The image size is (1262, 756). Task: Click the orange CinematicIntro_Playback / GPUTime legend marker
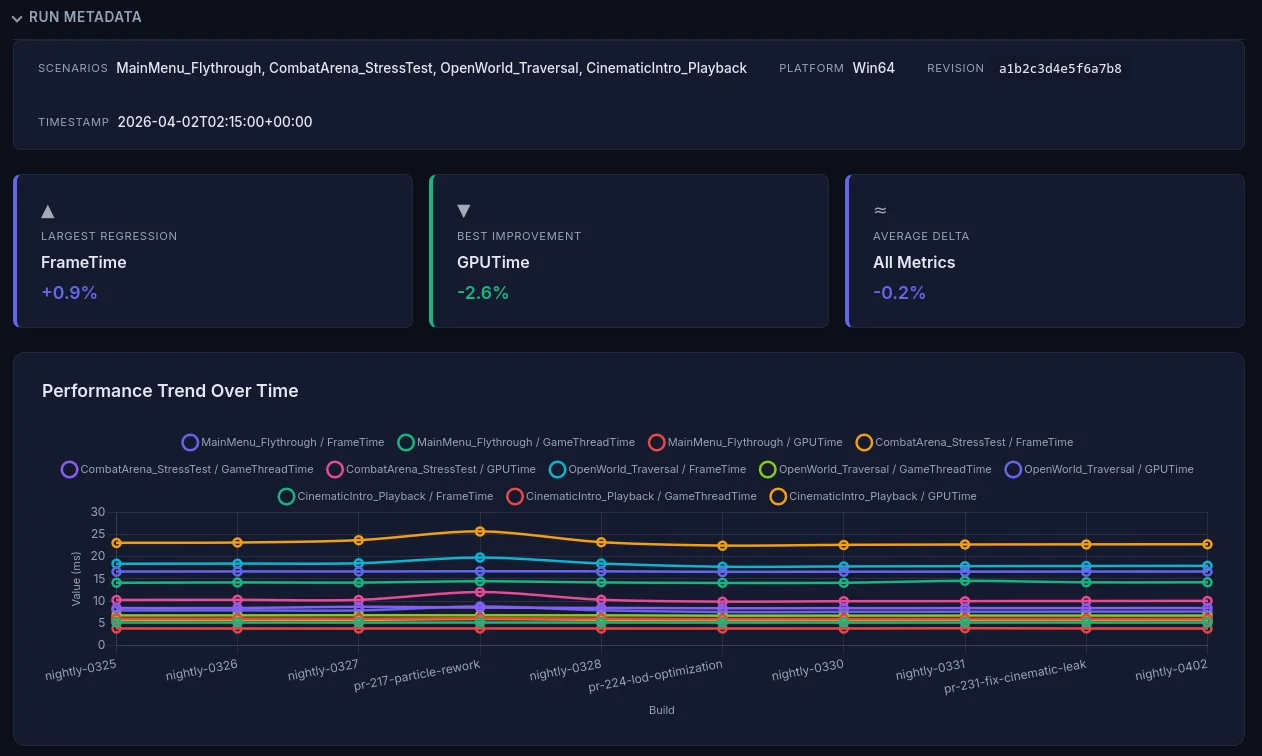pyautogui.click(x=779, y=496)
